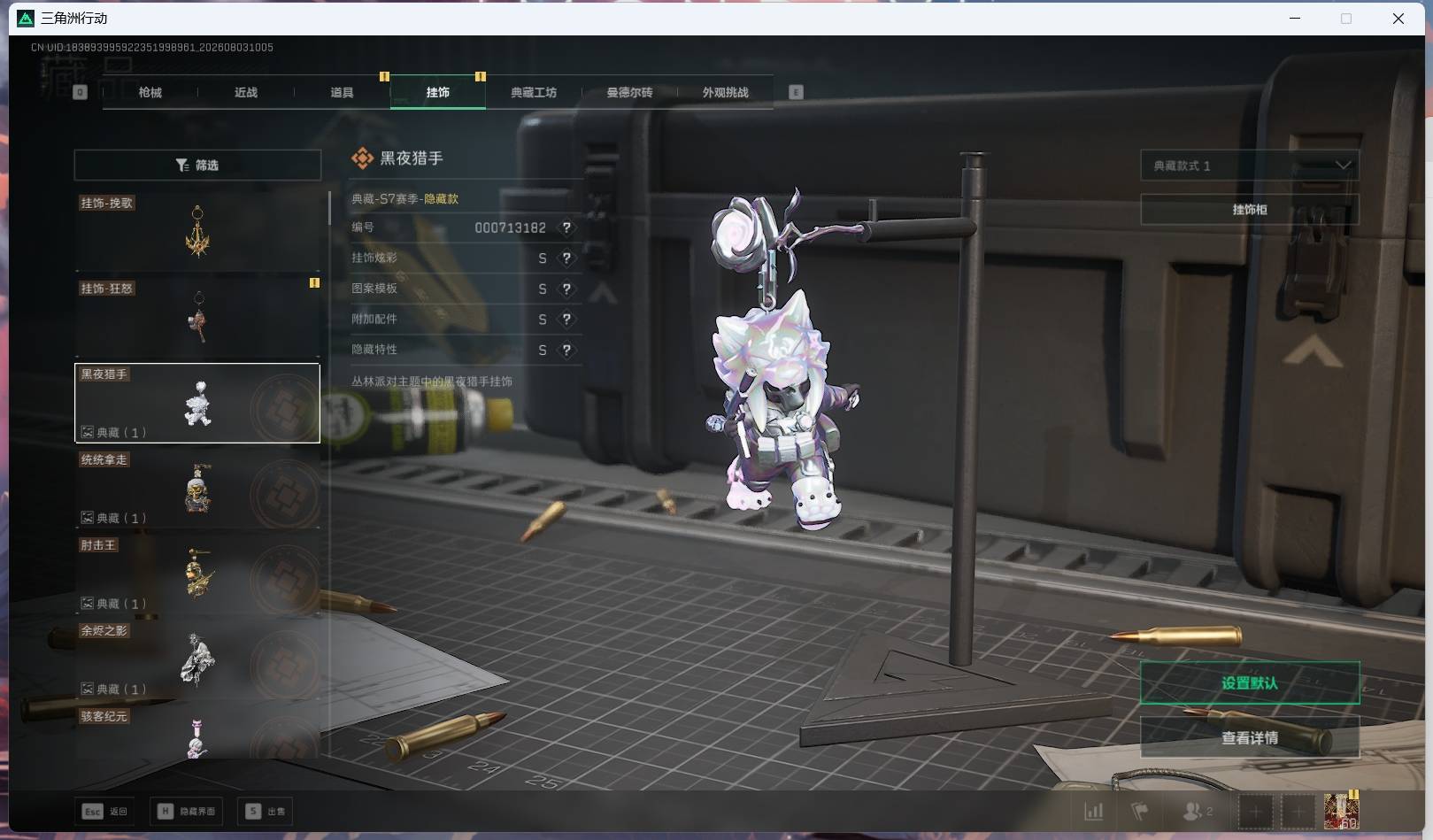The height and width of the screenshot is (840, 1433).
Task: Open the 挂饰柜 button
Action: [x=1250, y=210]
